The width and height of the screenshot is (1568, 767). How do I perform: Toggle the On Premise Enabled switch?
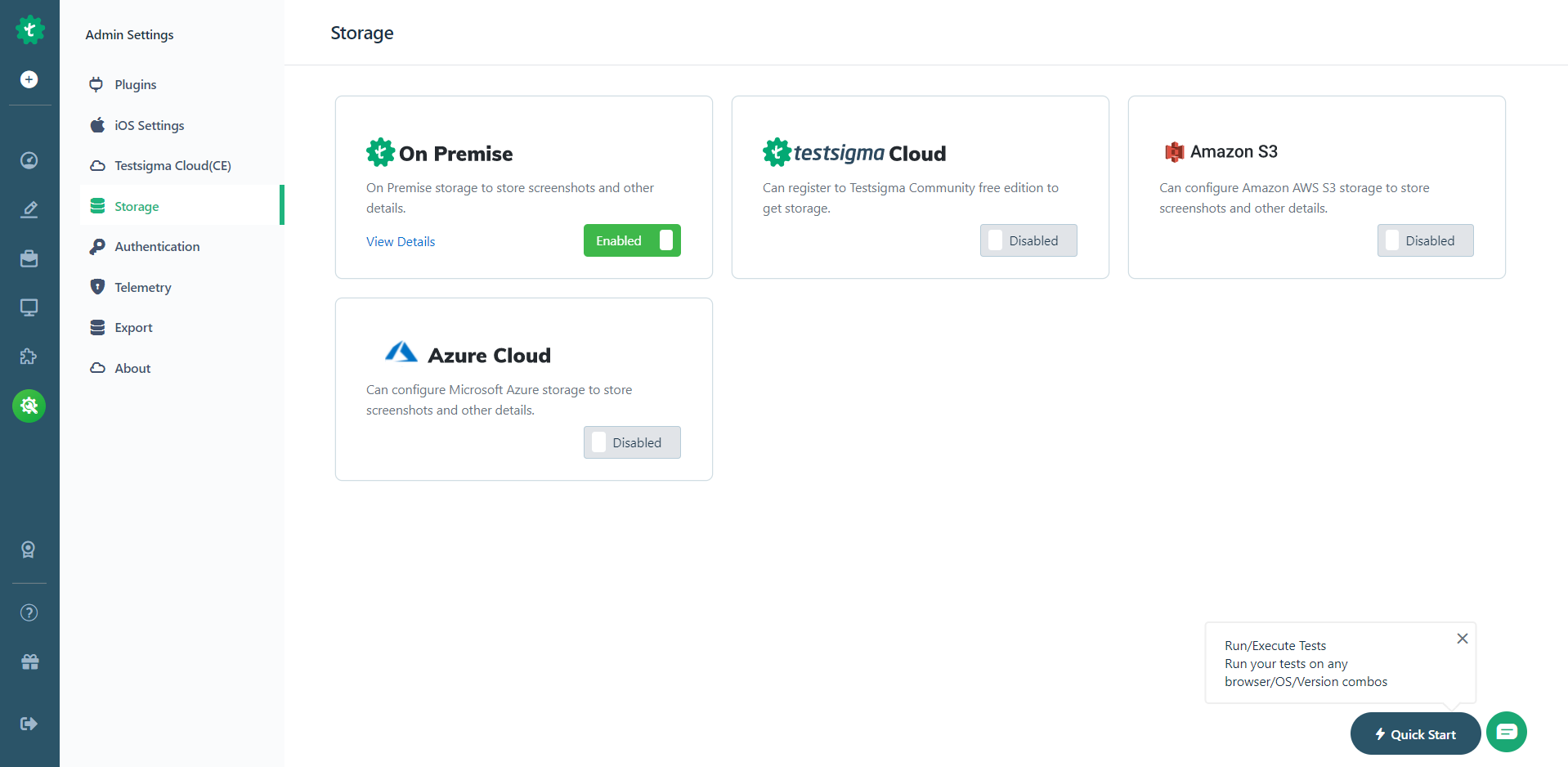[632, 240]
